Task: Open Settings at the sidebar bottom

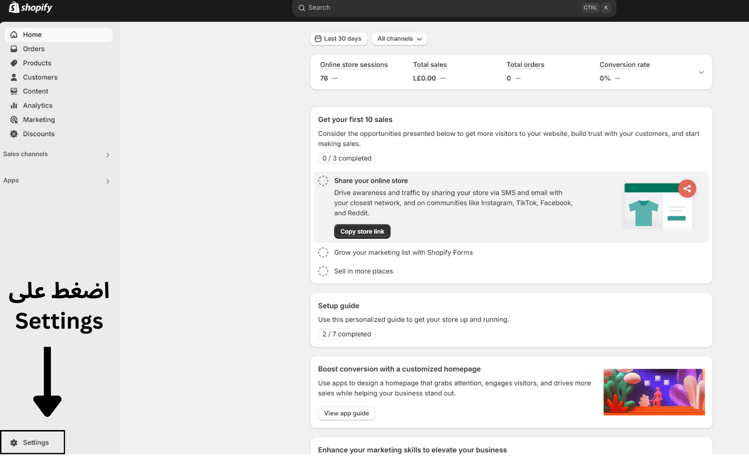Action: pyautogui.click(x=32, y=443)
